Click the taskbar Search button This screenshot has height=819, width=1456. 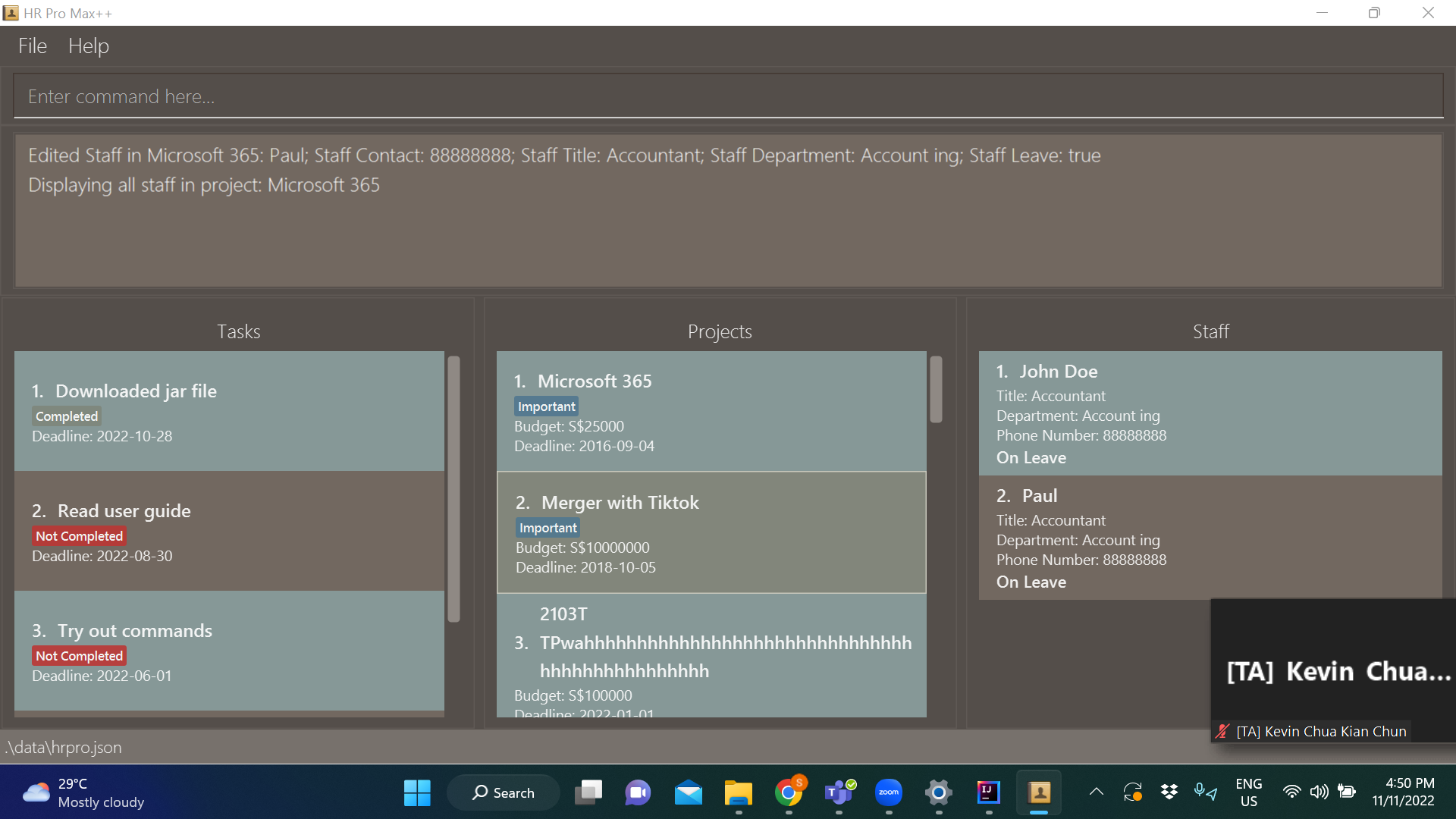pos(504,792)
